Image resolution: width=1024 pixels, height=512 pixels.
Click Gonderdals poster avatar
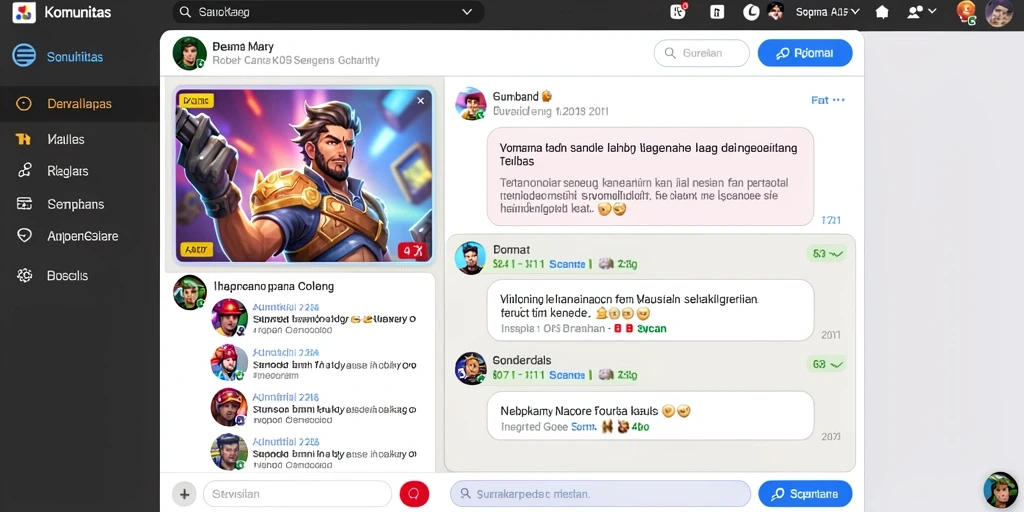470,368
